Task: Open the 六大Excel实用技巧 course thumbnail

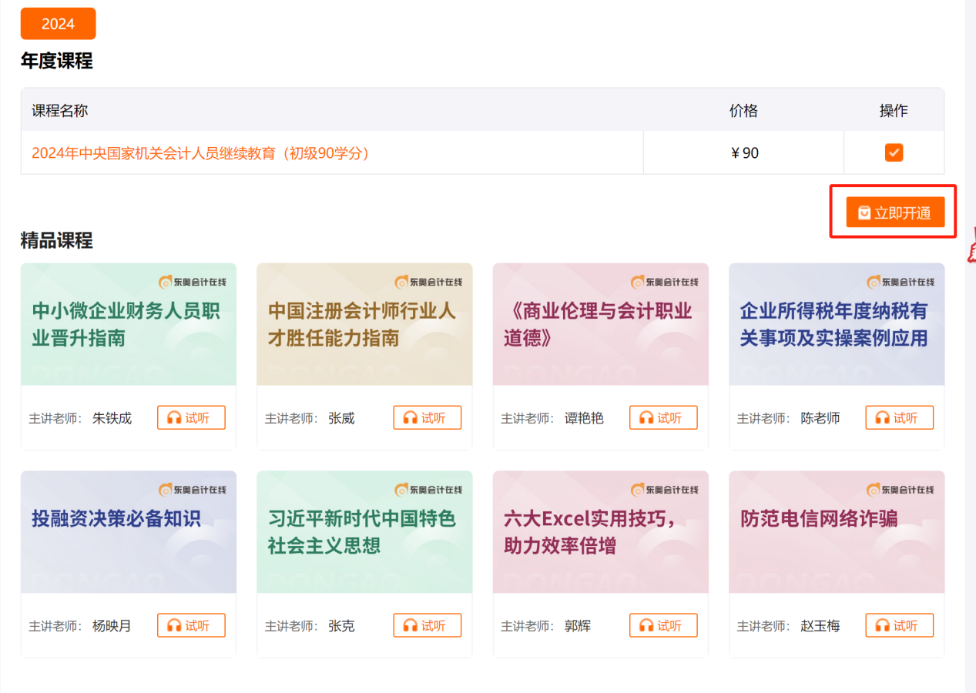Action: tap(600, 532)
